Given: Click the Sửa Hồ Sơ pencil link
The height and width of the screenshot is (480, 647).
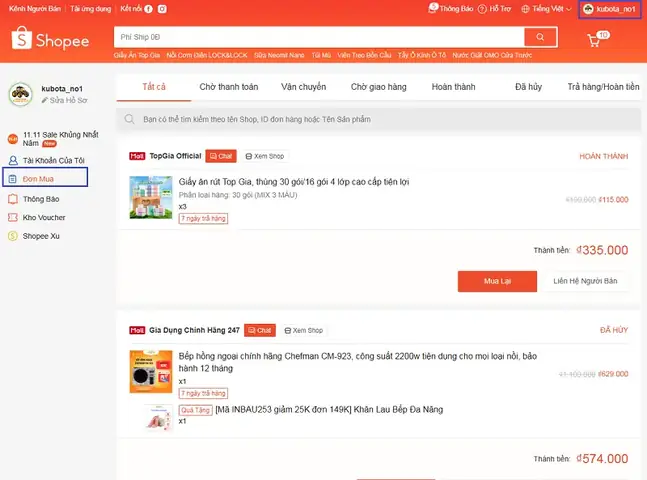Looking at the screenshot, I should point(64,100).
